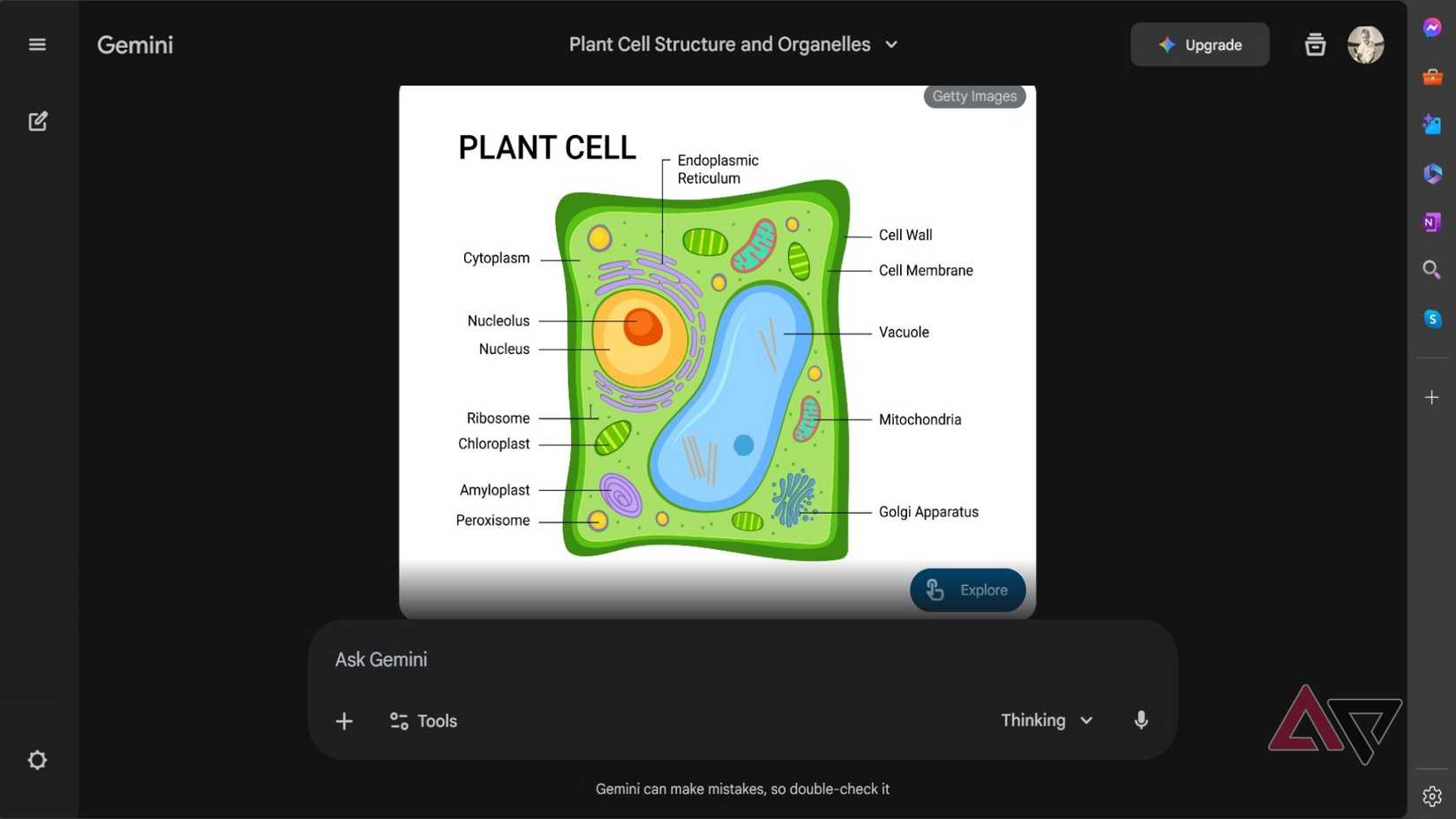Start a new chat with the compose icon
Viewport: 1456px width, 819px height.
click(x=37, y=121)
